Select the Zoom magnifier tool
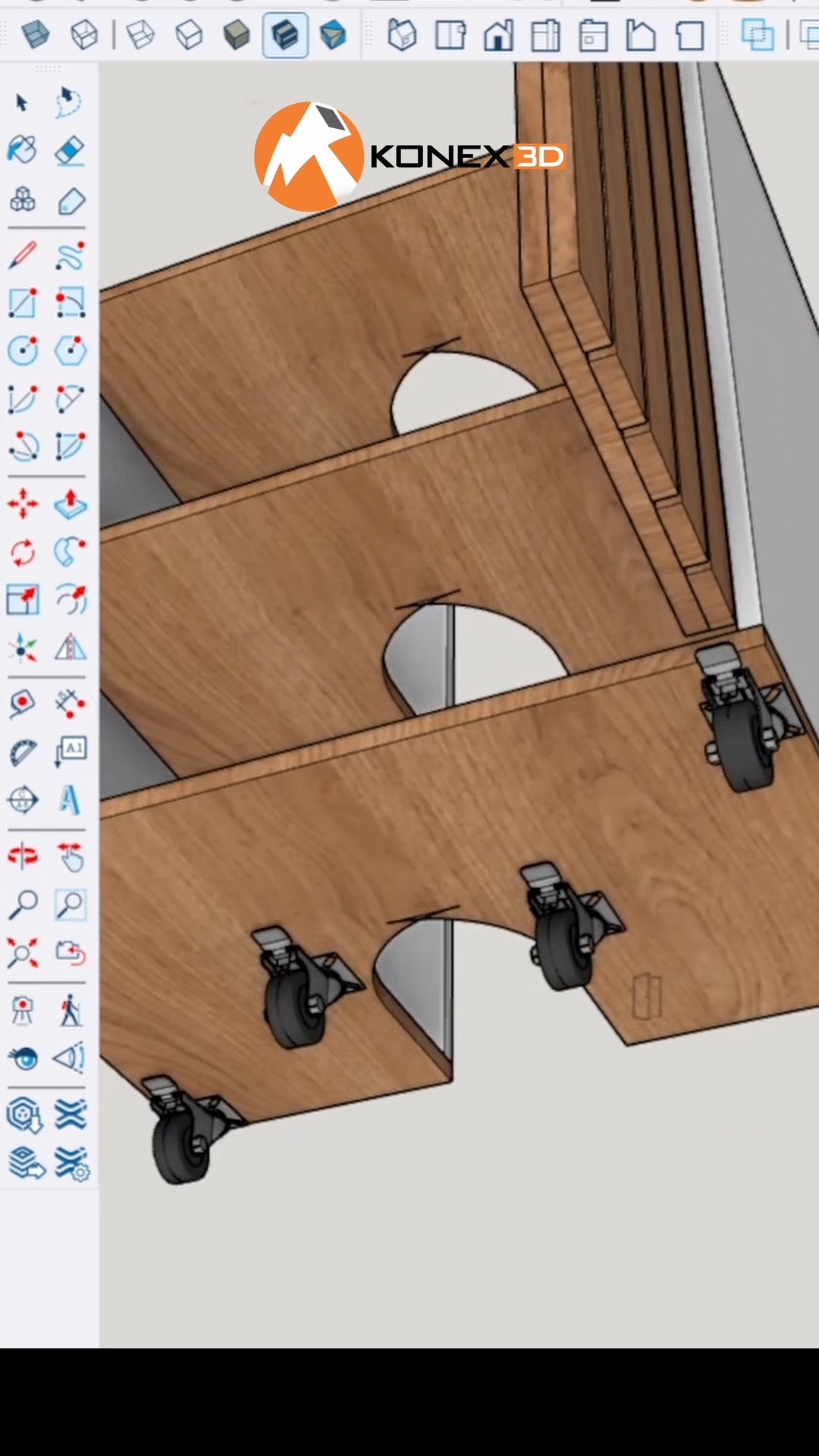The height and width of the screenshot is (1456, 819). pos(22,905)
